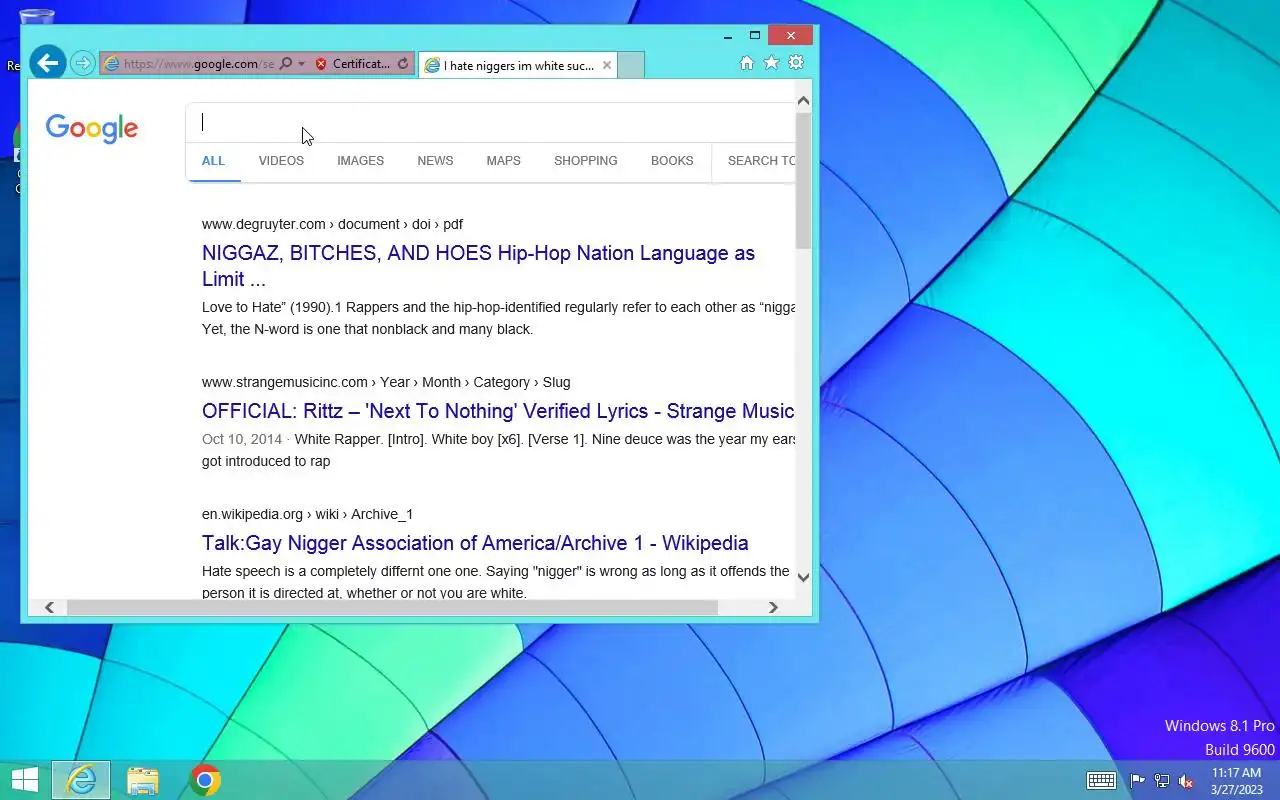Click the 'Oct 10, 2014' snippet date
1280x800 pixels.
tap(242, 439)
